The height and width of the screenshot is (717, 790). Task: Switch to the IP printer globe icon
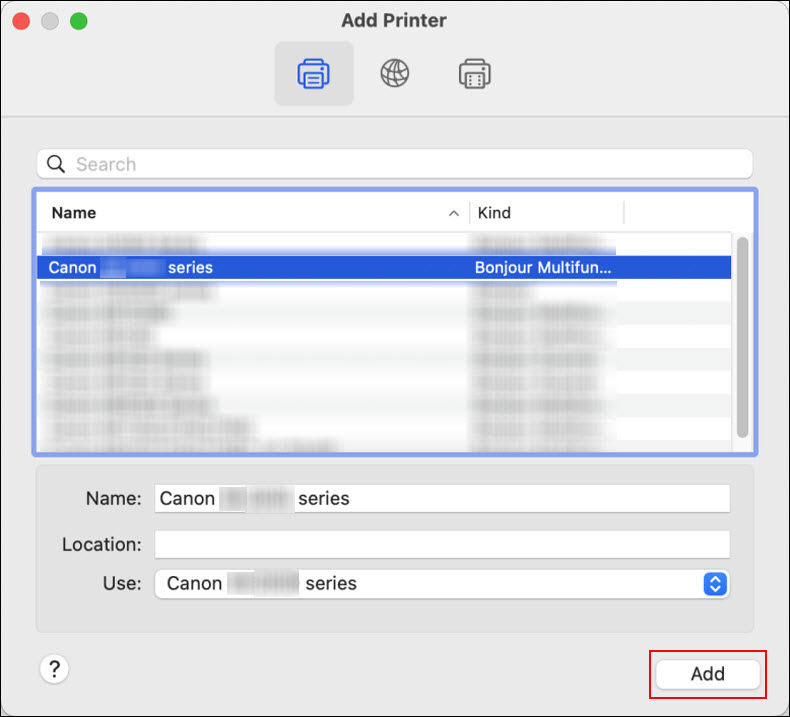(x=394, y=74)
